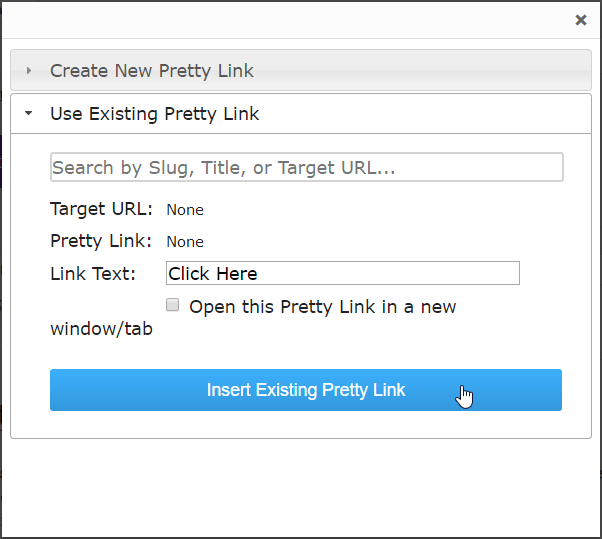The width and height of the screenshot is (602, 539).
Task: Focus the Search by Slug, Title, or Target URL field
Action: pos(306,167)
